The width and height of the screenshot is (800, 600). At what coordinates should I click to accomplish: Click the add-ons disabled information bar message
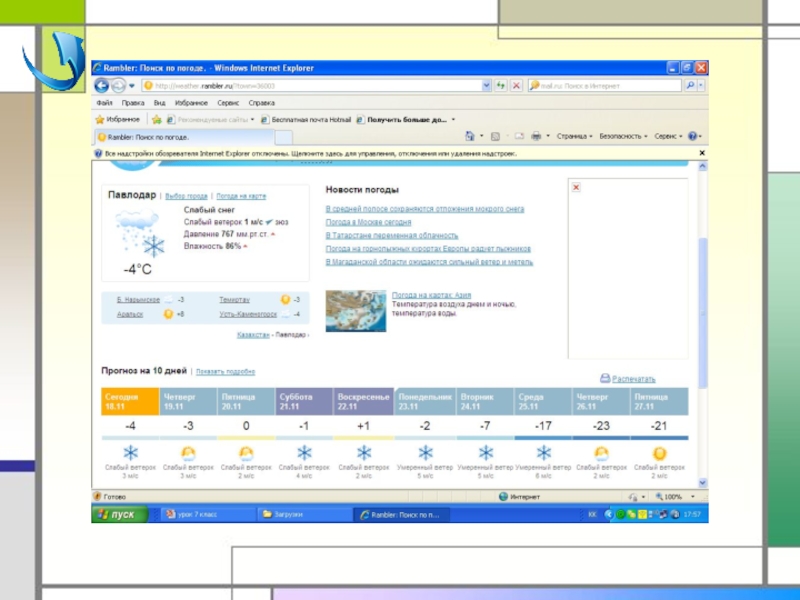tap(311, 153)
